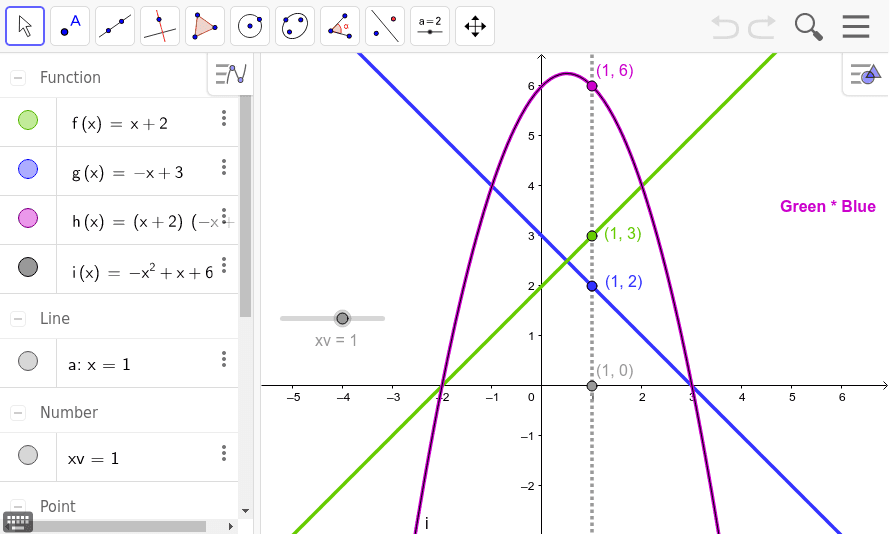Toggle the Graphics view style bar

[x=865, y=74]
